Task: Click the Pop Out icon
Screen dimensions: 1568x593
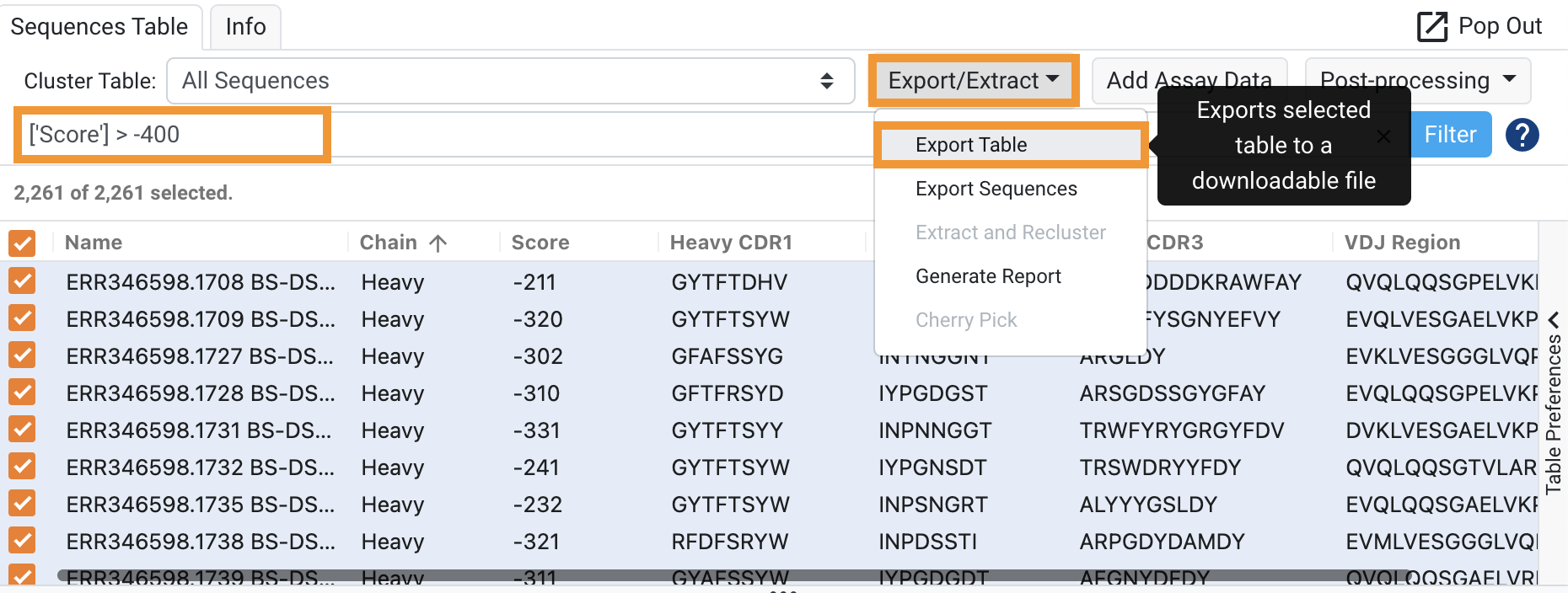Action: coord(1431,27)
